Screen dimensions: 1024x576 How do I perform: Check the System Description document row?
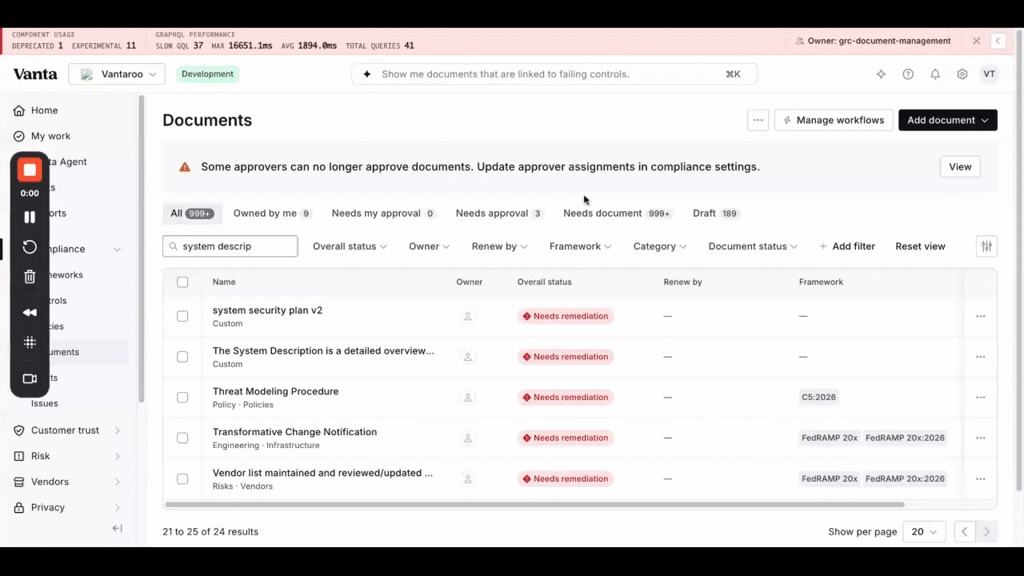coord(182,357)
